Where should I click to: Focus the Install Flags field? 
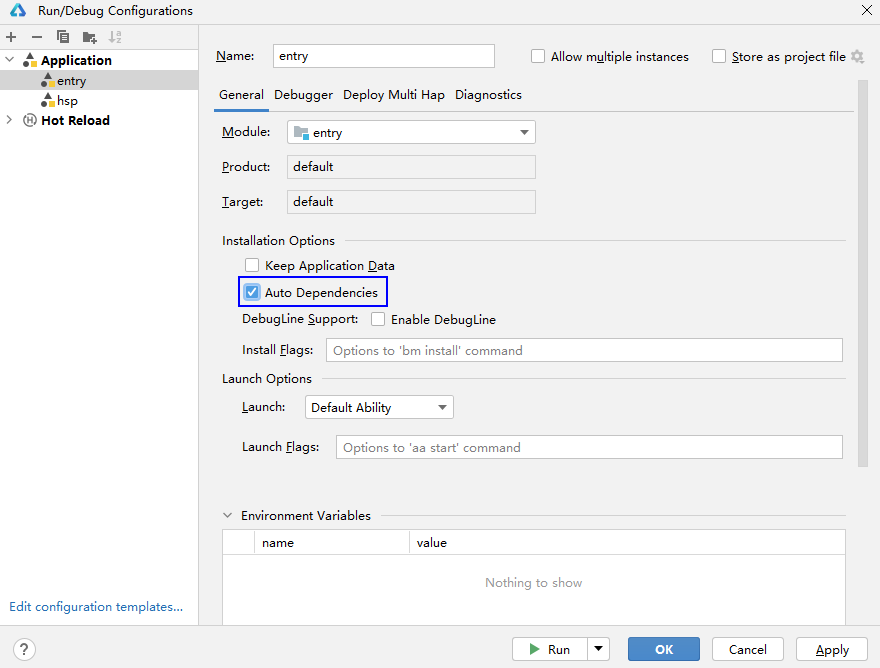(x=584, y=350)
